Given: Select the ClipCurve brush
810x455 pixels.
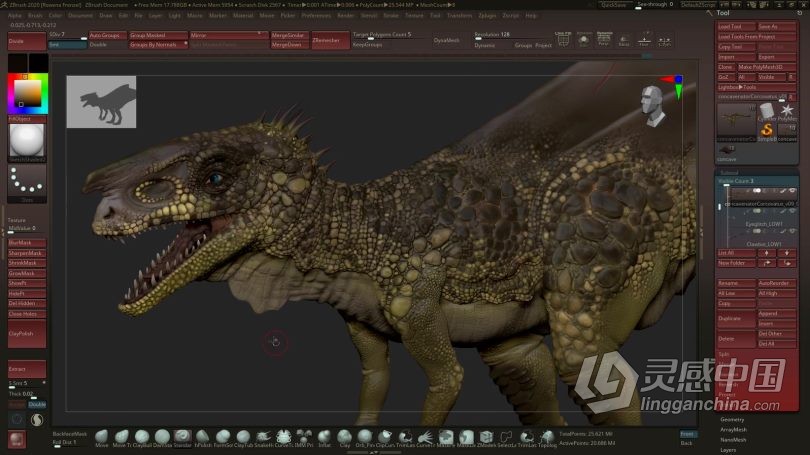Looking at the screenshot, I should pyautogui.click(x=385, y=438).
